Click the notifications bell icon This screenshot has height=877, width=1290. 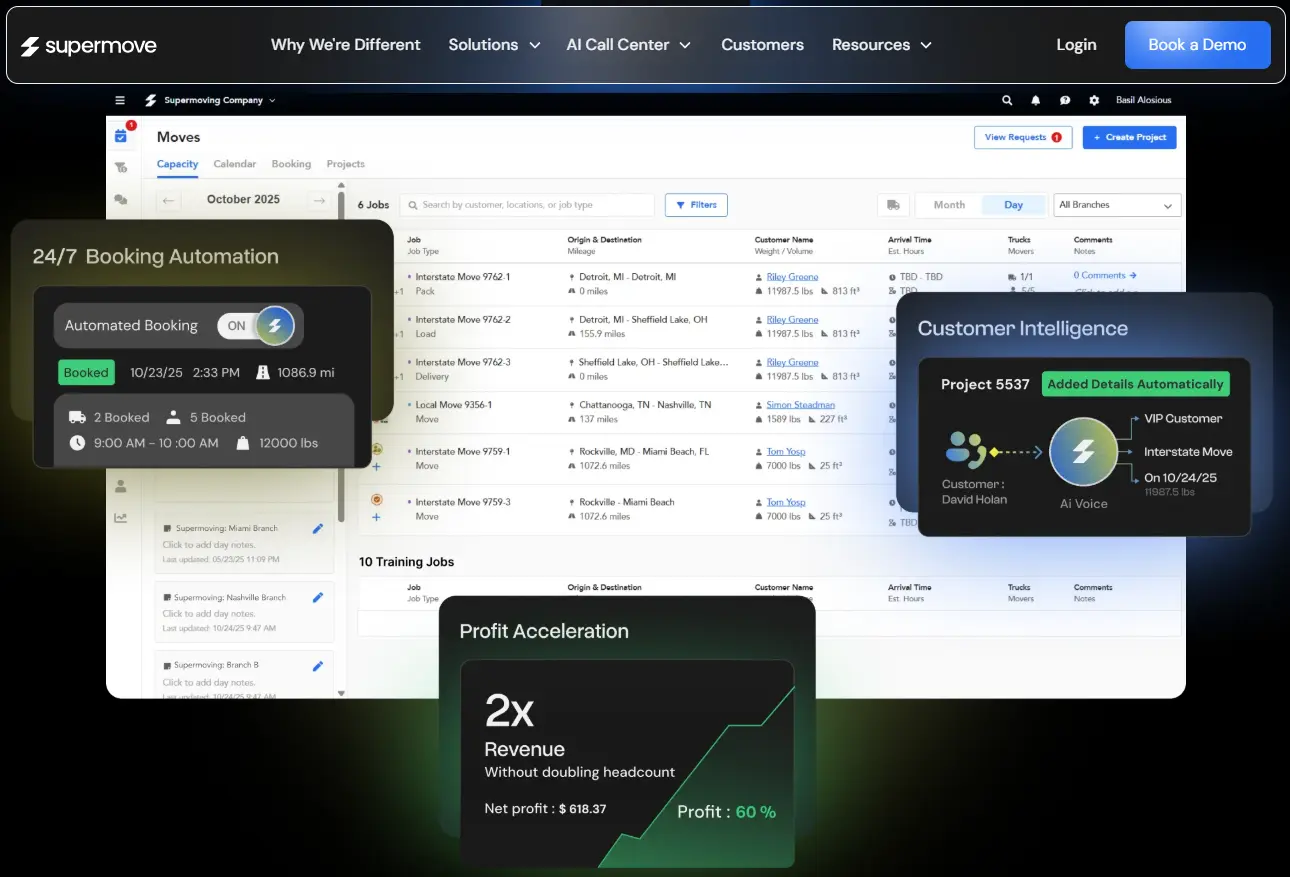[x=1036, y=100]
